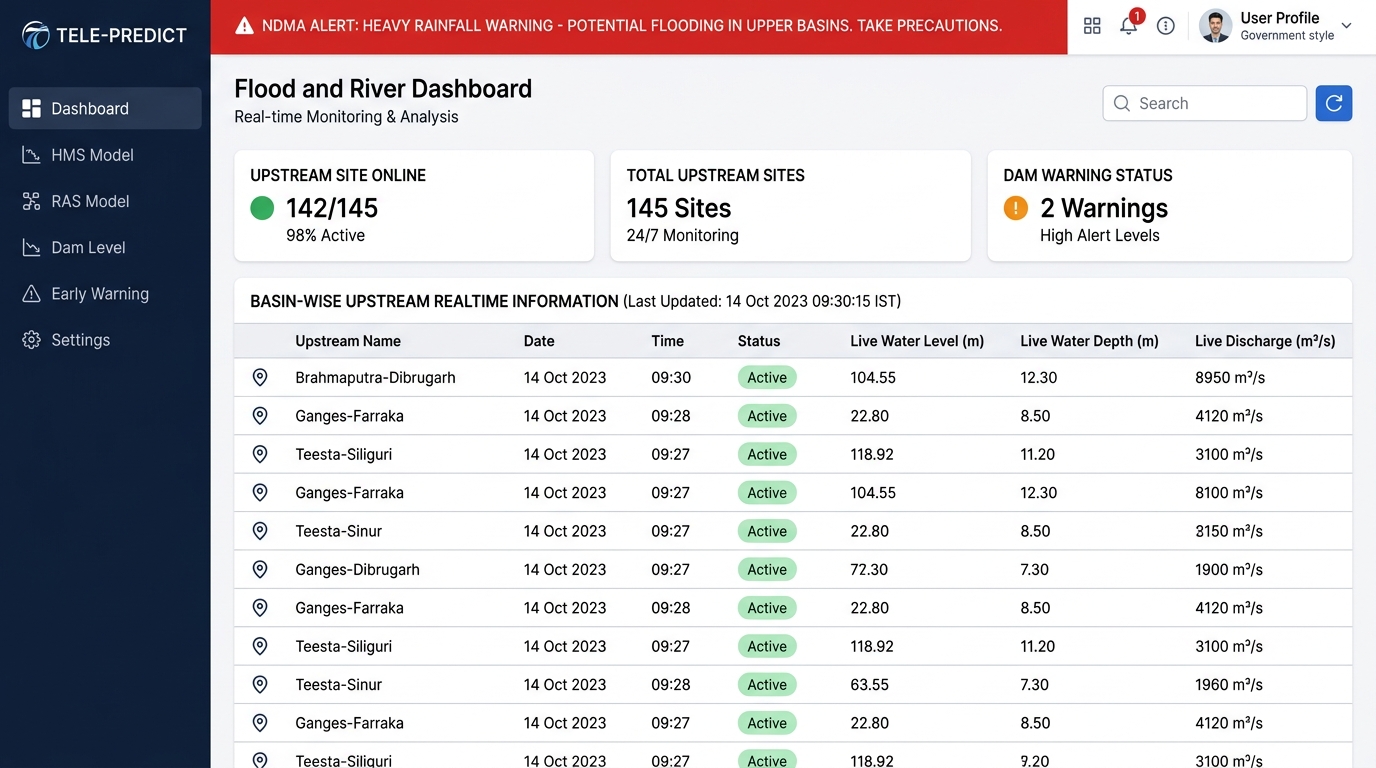Click the Search input field
The width and height of the screenshot is (1376, 768).
(1205, 103)
